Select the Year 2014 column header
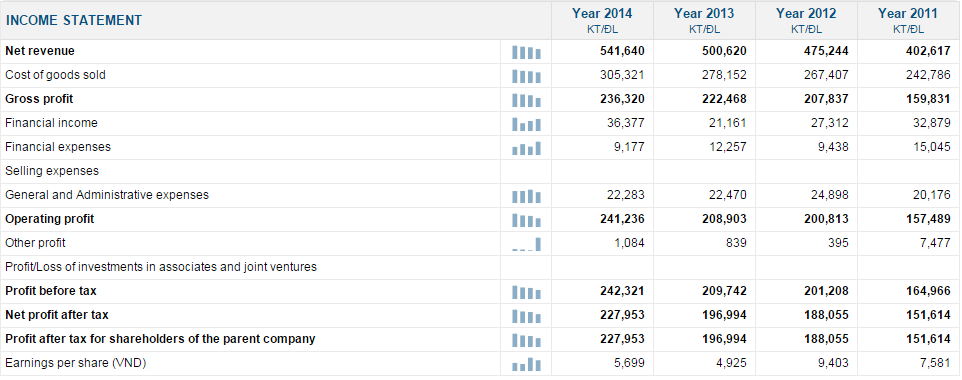 point(602,20)
